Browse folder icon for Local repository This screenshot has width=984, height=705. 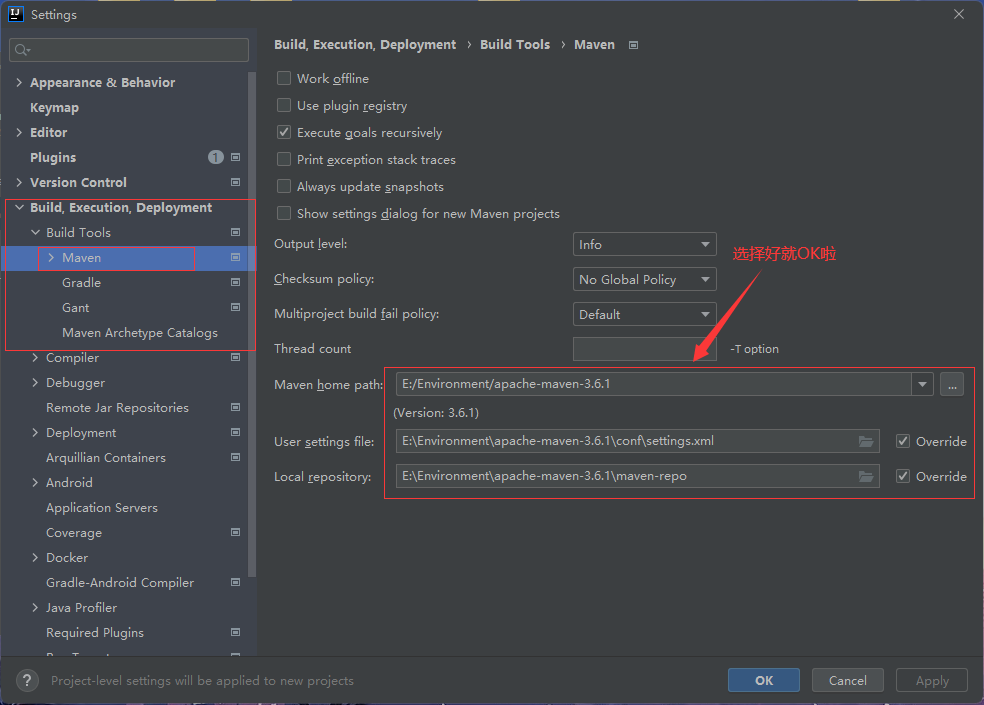866,476
